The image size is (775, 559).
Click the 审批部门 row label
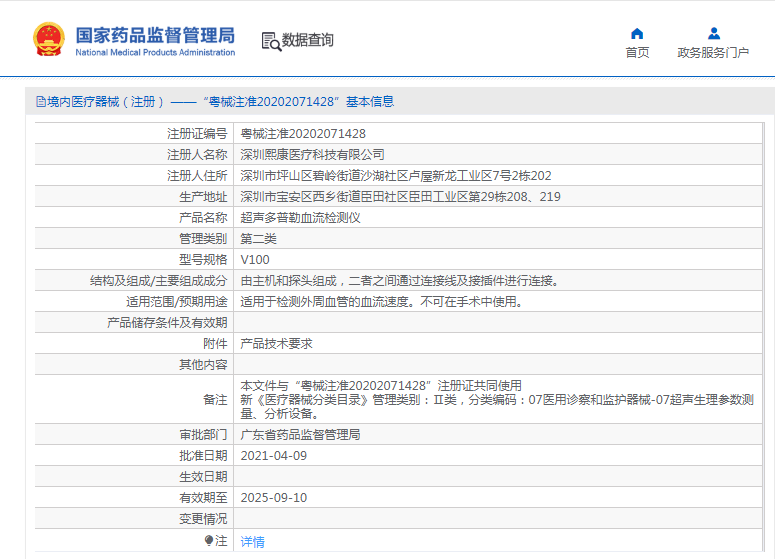203,435
